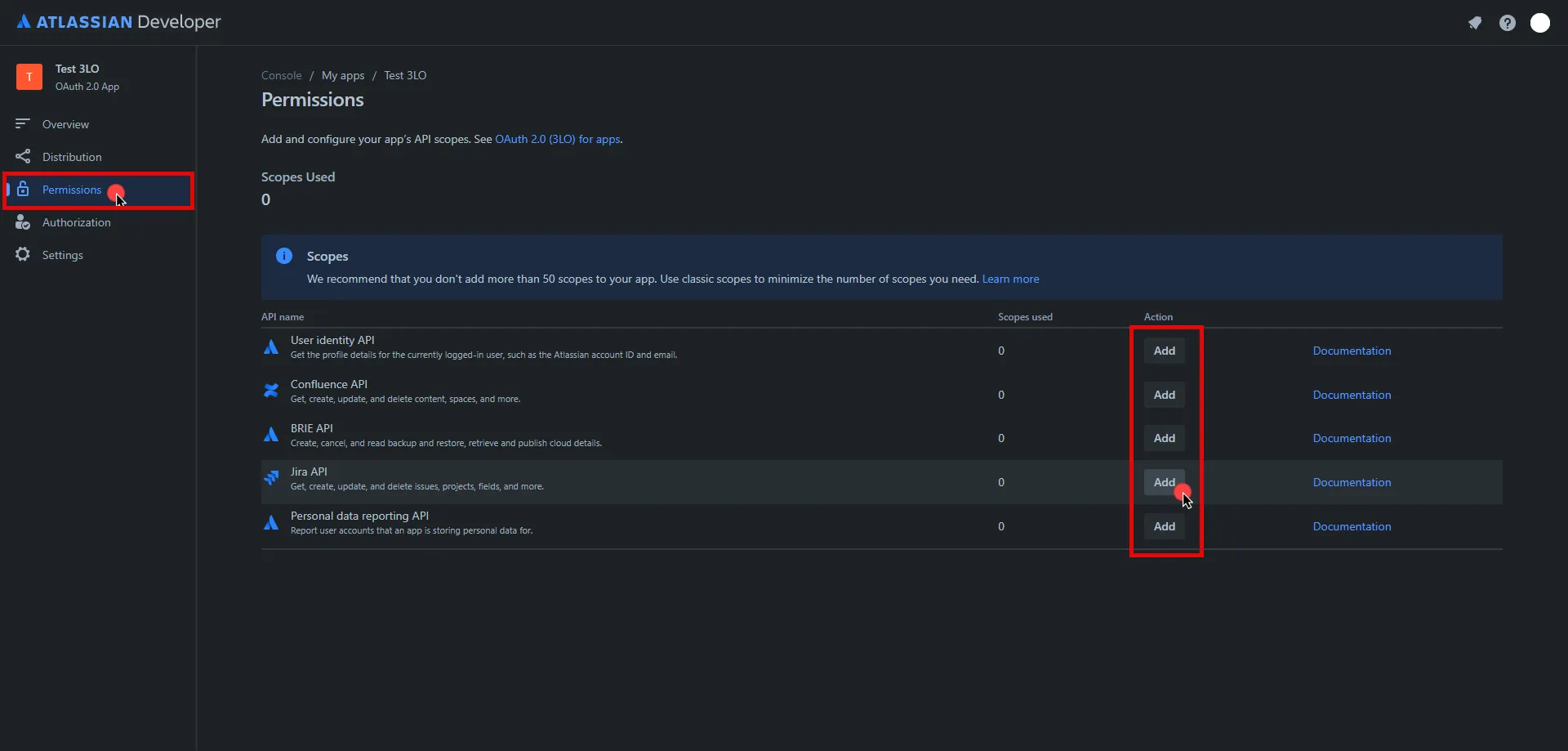
Task: Open the user profile avatar
Action: [1540, 23]
